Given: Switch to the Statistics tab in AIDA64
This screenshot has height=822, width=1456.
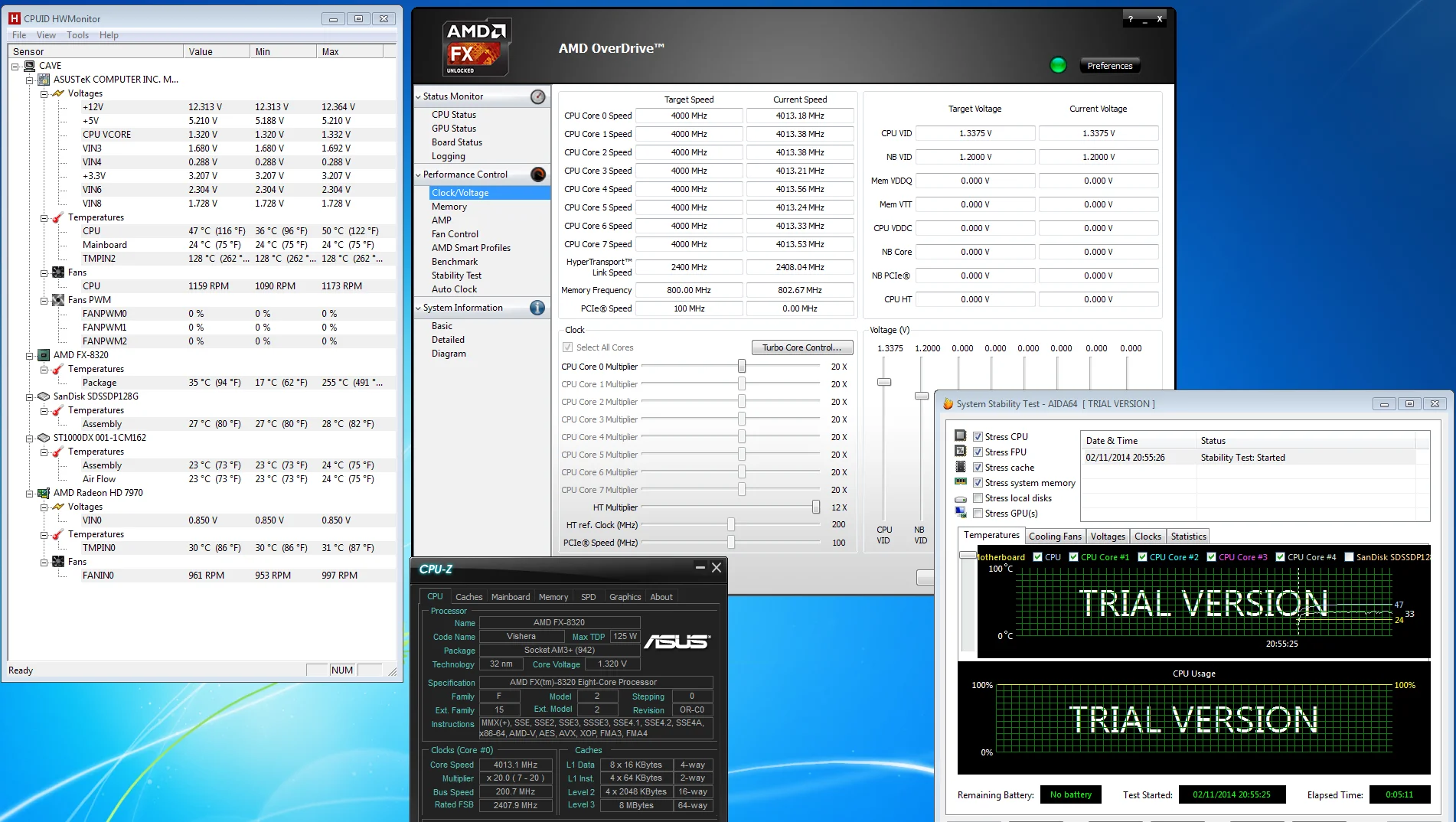Looking at the screenshot, I should [x=1188, y=537].
